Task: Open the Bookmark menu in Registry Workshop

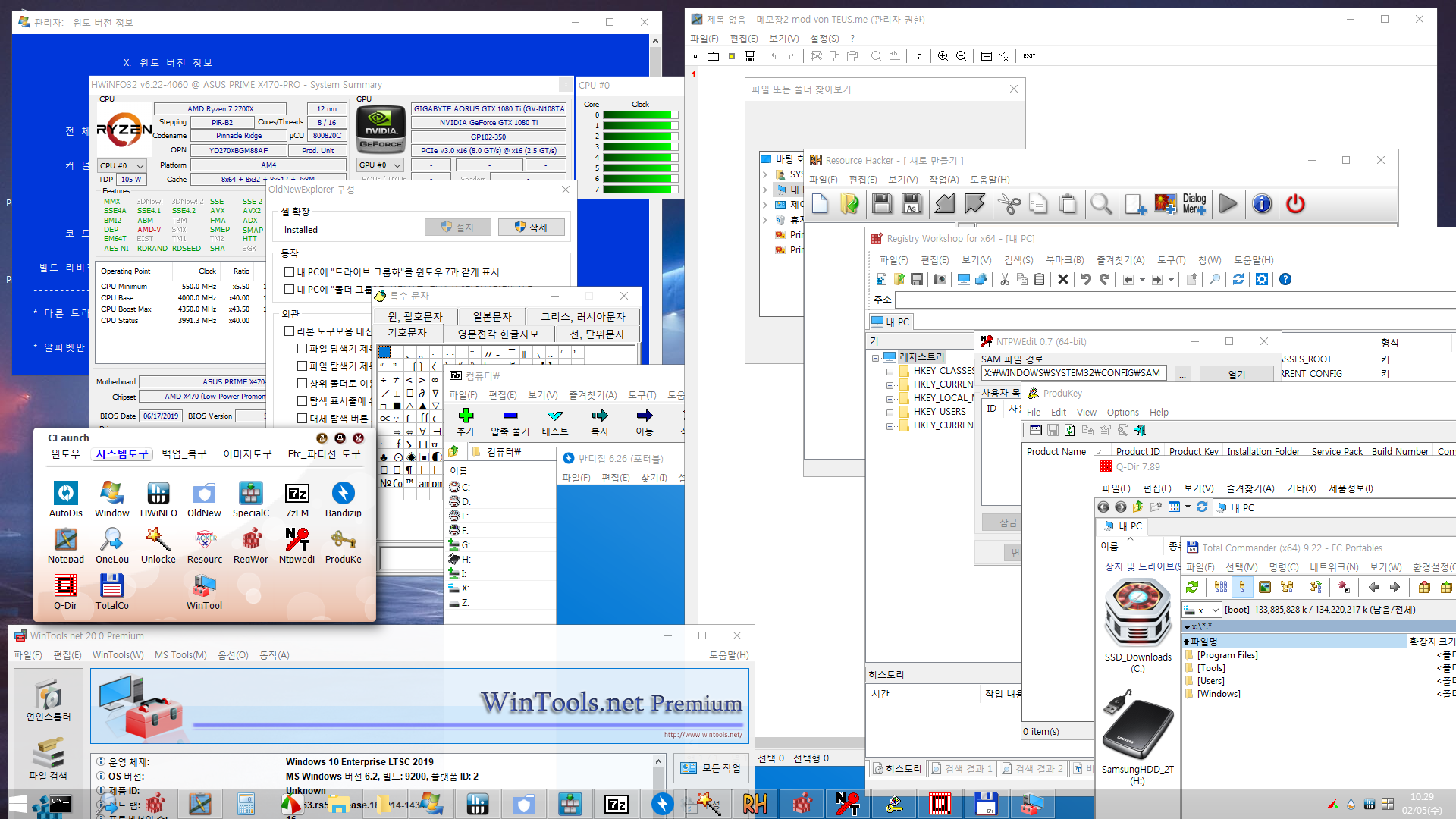Action: click(1065, 259)
